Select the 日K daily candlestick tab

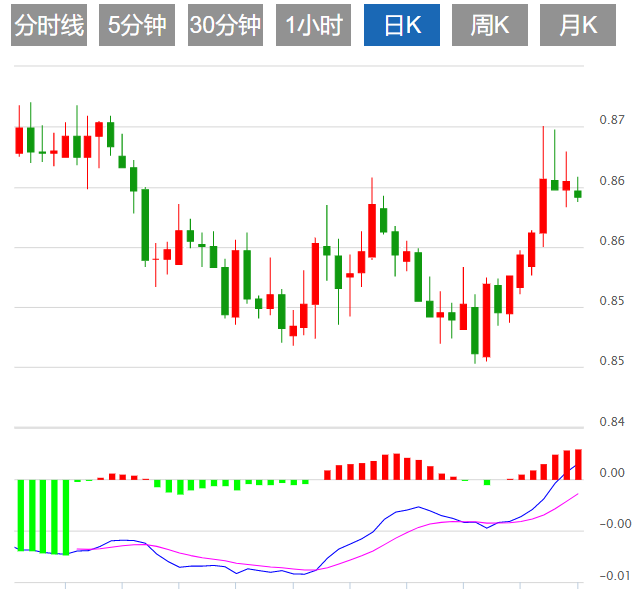coord(402,25)
